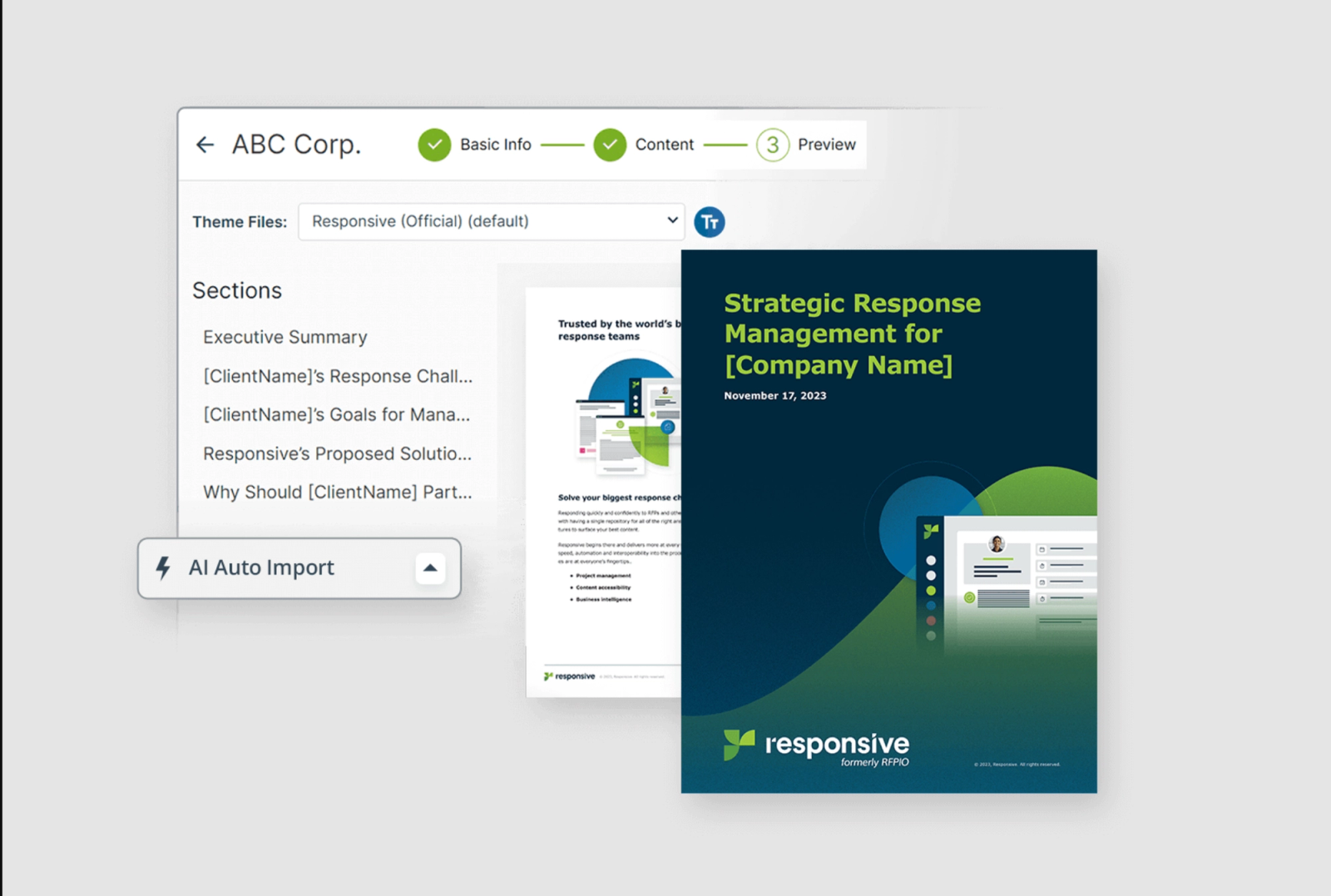1331x896 pixels.
Task: Open the Basic Info step
Action: coord(496,145)
